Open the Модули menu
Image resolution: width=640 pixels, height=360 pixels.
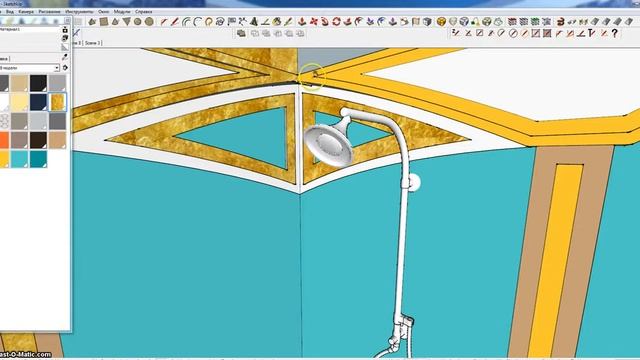click(x=122, y=12)
